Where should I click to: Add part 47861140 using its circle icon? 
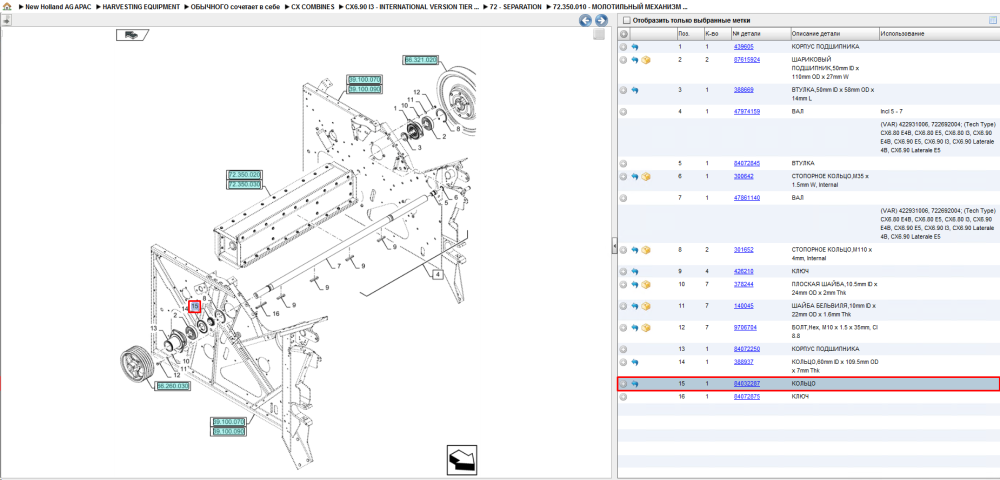click(624, 198)
